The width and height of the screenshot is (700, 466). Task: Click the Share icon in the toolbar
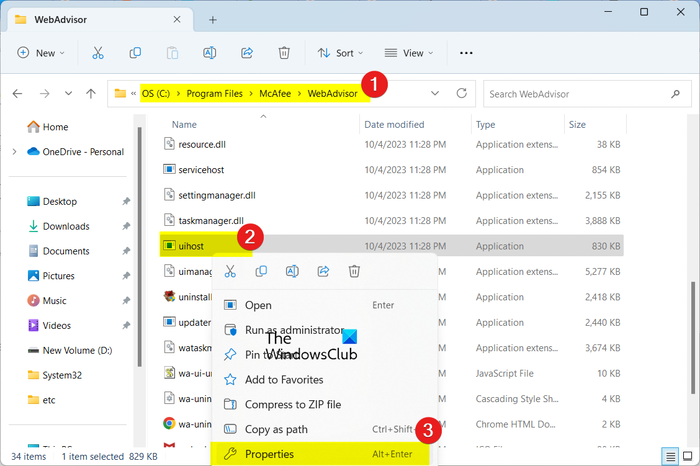coord(247,53)
